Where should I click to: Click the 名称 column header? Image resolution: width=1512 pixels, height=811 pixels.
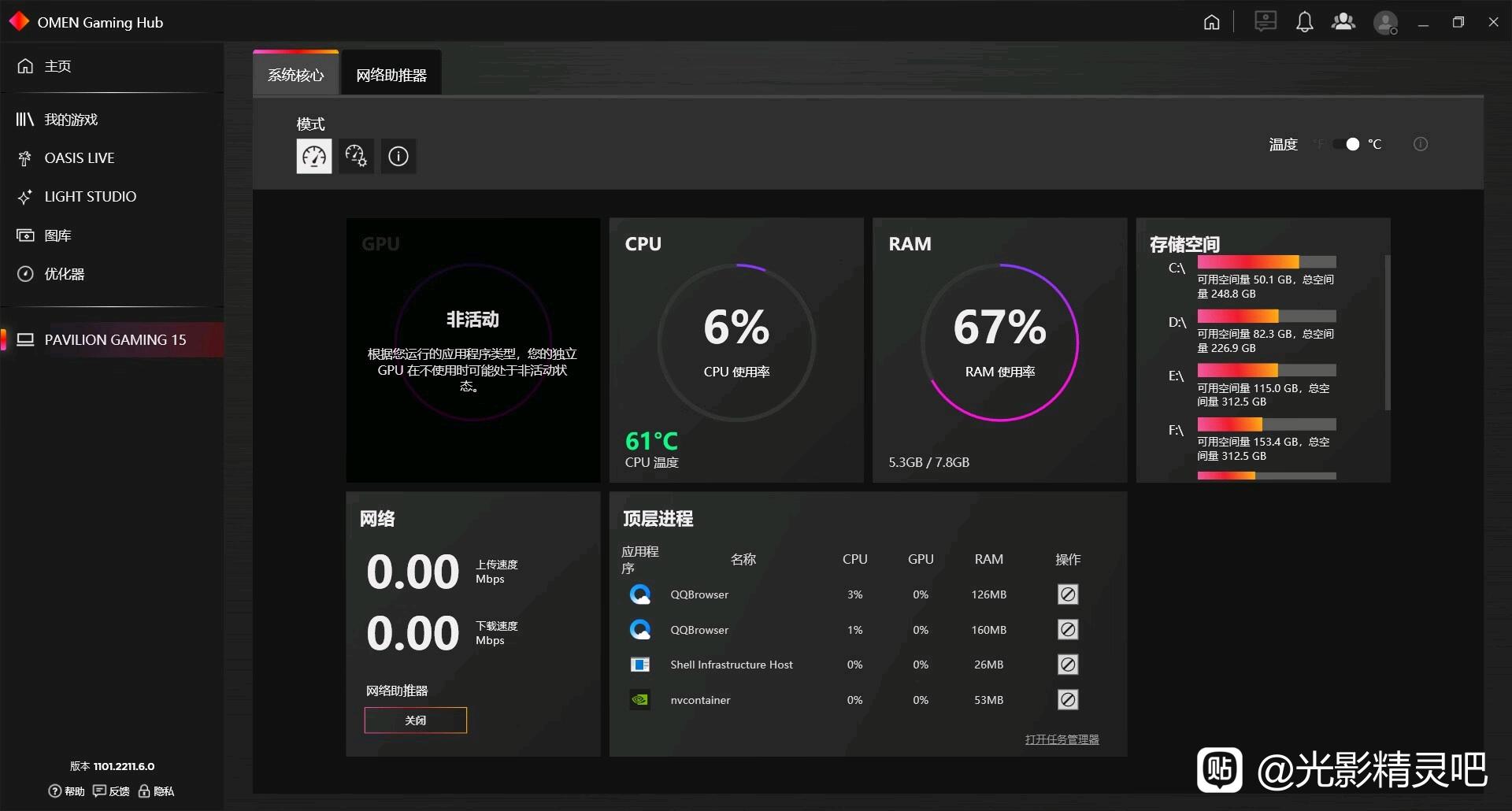[743, 559]
